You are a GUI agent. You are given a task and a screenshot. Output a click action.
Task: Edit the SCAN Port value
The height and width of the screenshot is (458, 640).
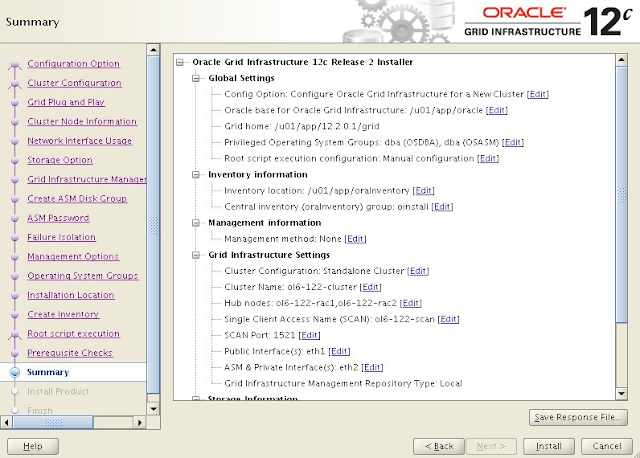[x=309, y=335]
